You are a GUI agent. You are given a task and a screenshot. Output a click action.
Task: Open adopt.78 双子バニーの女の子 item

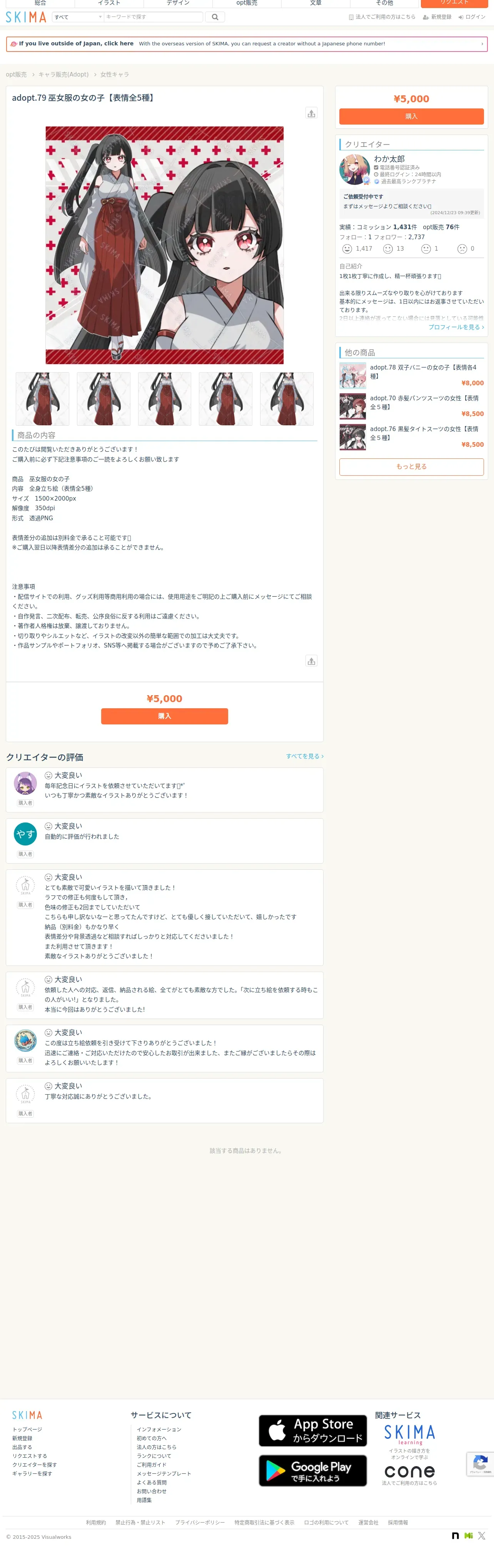(x=411, y=376)
